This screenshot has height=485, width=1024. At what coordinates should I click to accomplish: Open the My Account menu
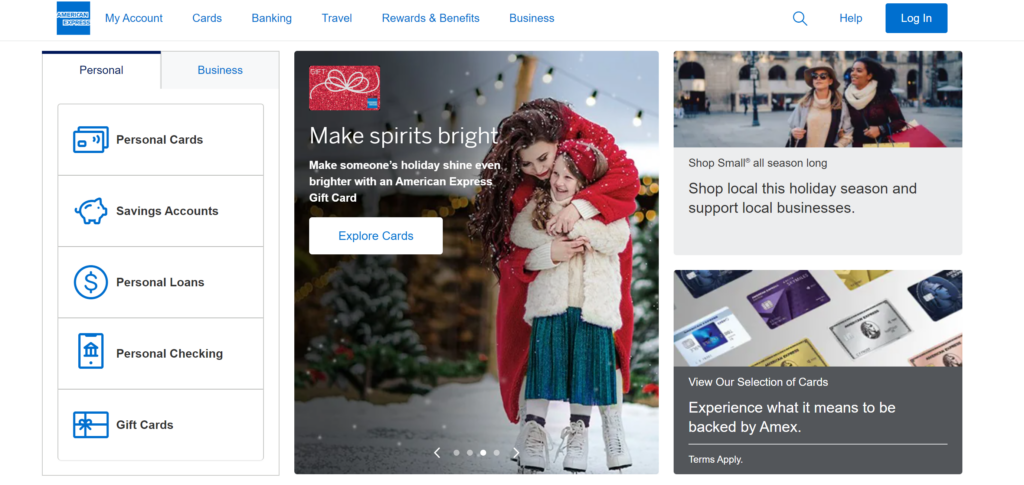coord(134,18)
